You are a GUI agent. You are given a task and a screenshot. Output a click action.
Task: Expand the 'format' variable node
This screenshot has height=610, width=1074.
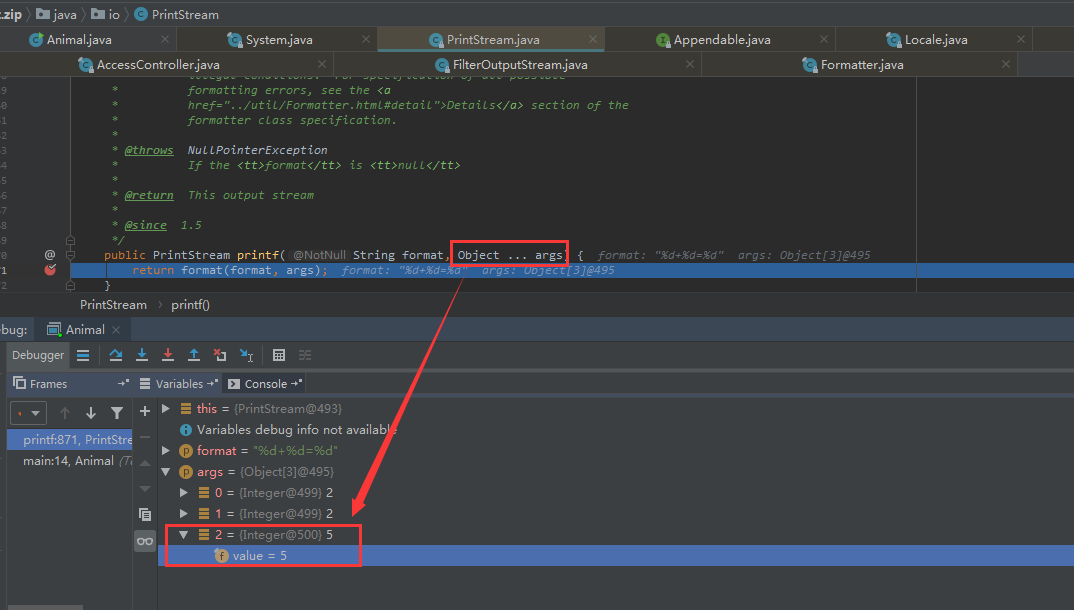pos(166,450)
